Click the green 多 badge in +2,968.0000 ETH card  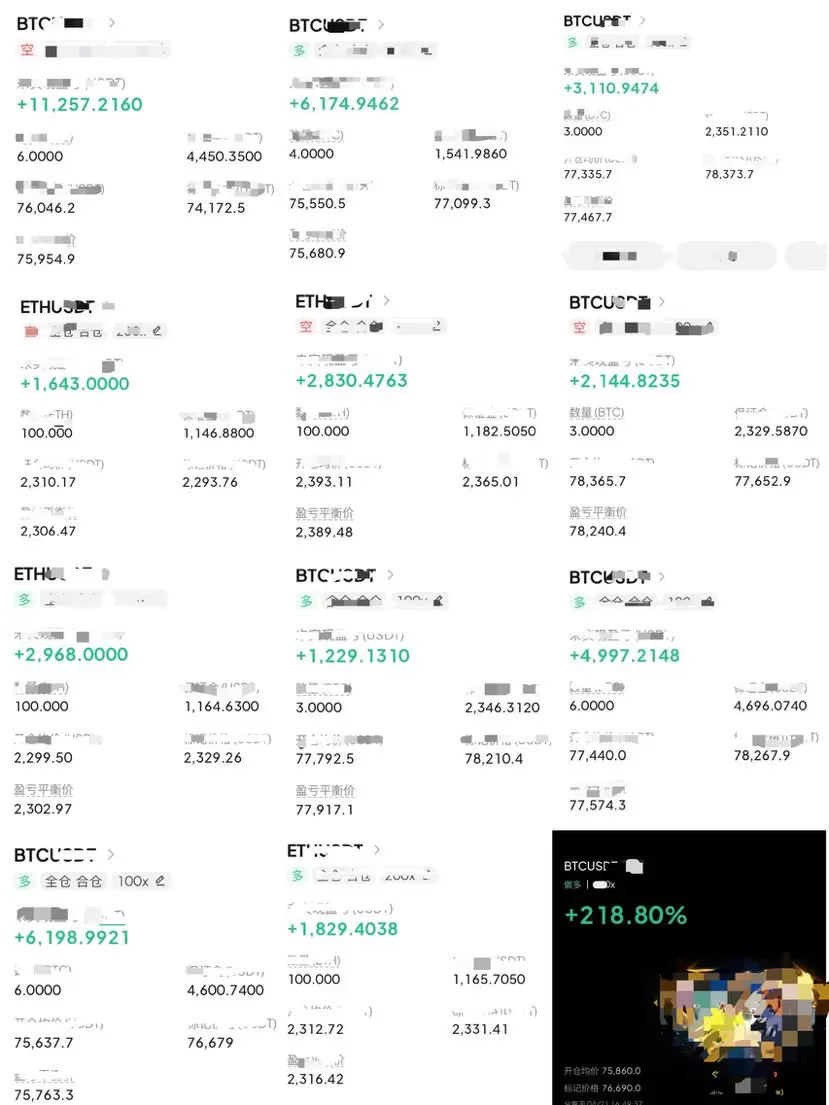pyautogui.click(x=24, y=600)
